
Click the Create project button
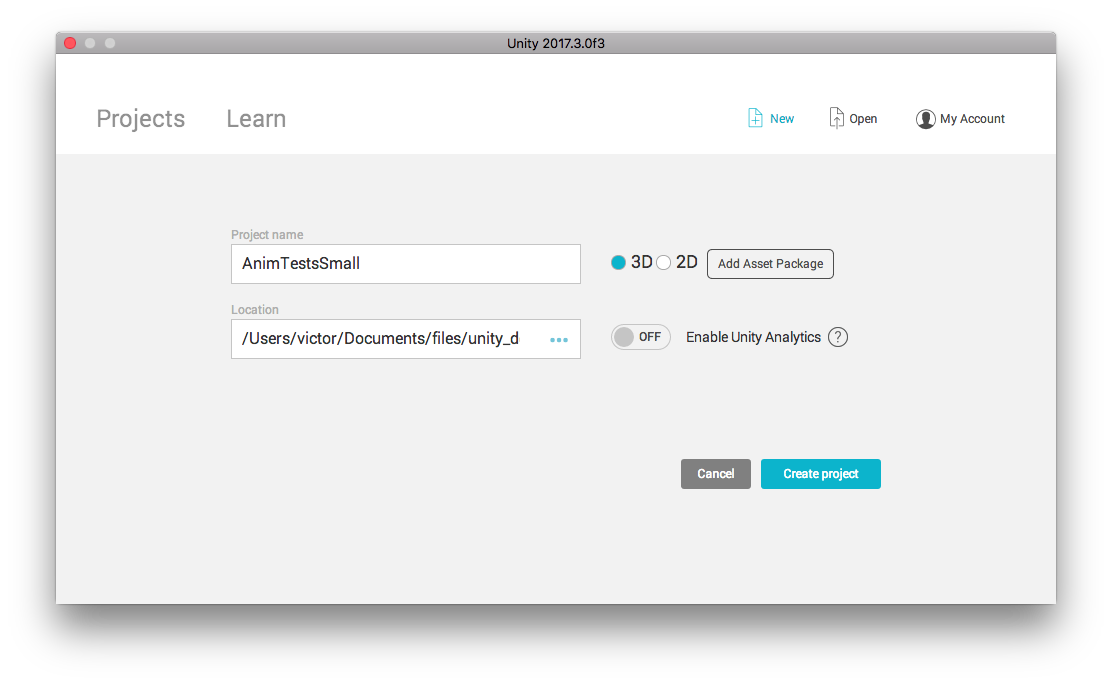click(820, 473)
